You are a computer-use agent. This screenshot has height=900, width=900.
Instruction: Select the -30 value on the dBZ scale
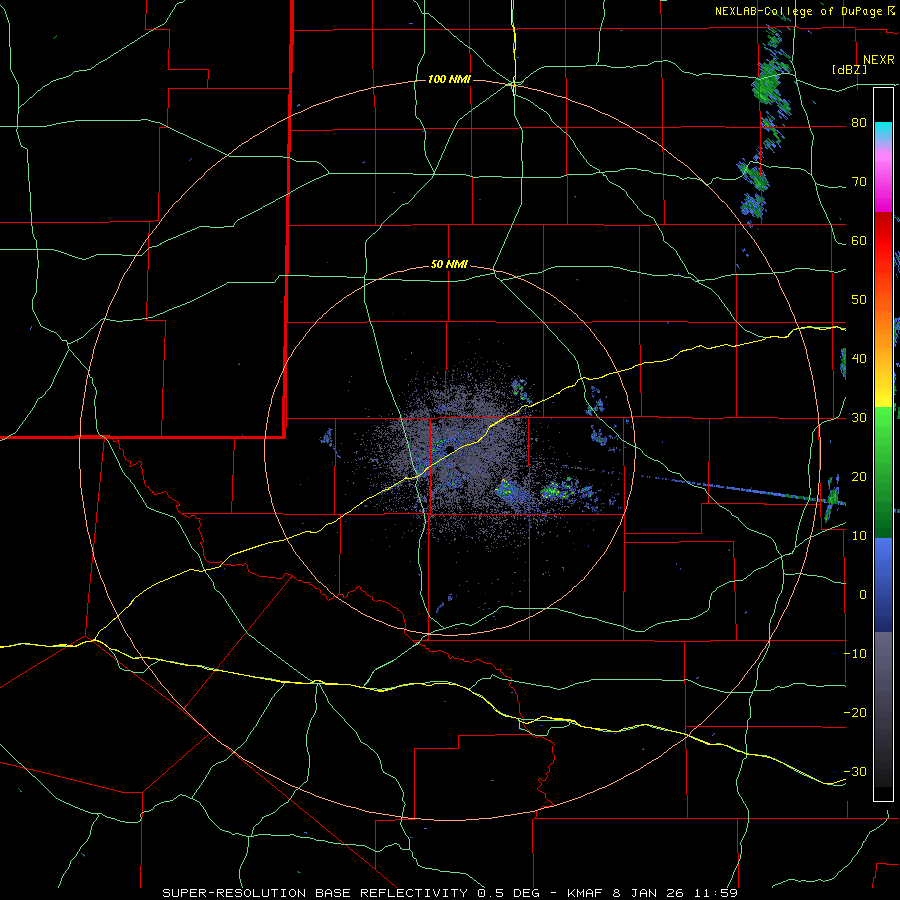pos(855,771)
